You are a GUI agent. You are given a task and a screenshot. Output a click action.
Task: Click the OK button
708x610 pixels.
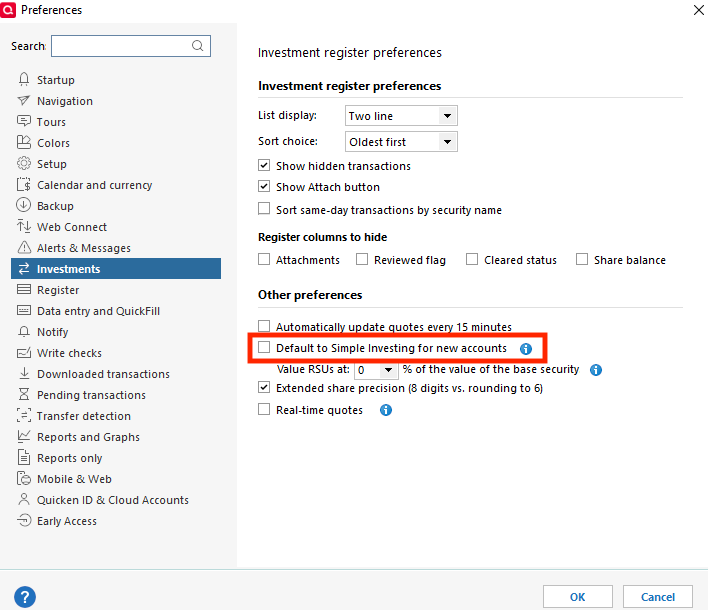pyautogui.click(x=578, y=597)
